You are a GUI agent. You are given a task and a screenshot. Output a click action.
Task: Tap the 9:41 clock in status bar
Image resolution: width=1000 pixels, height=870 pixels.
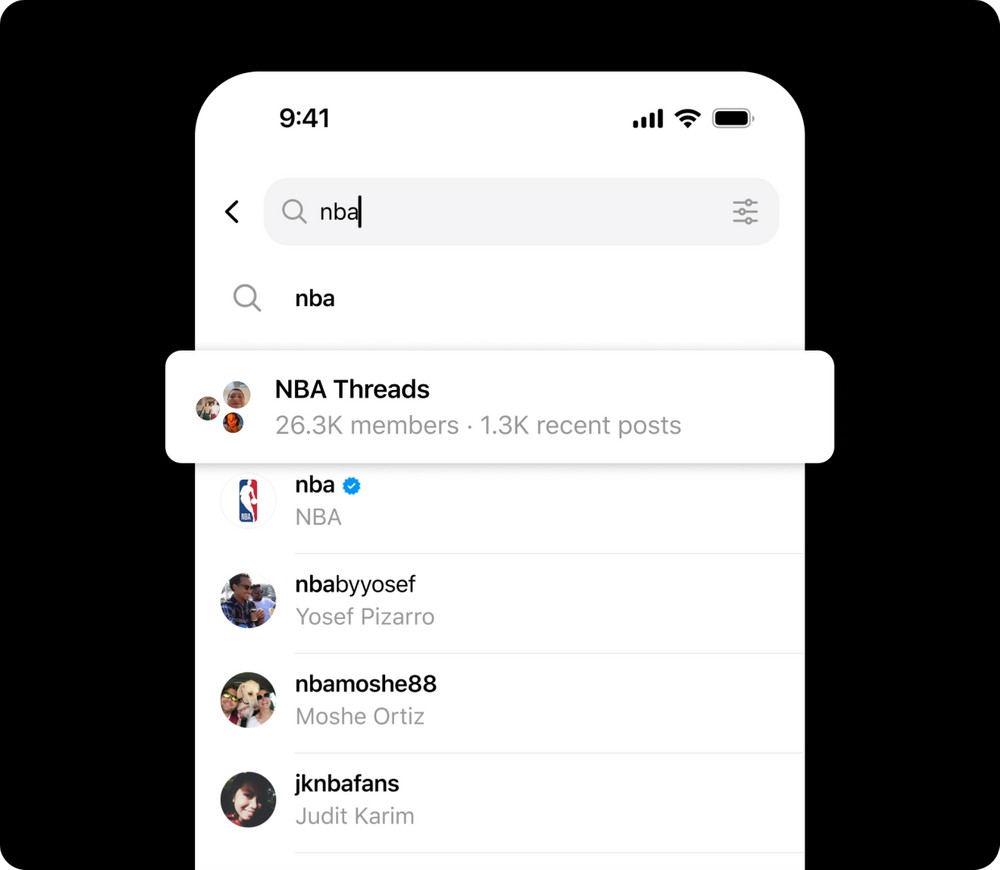click(304, 118)
